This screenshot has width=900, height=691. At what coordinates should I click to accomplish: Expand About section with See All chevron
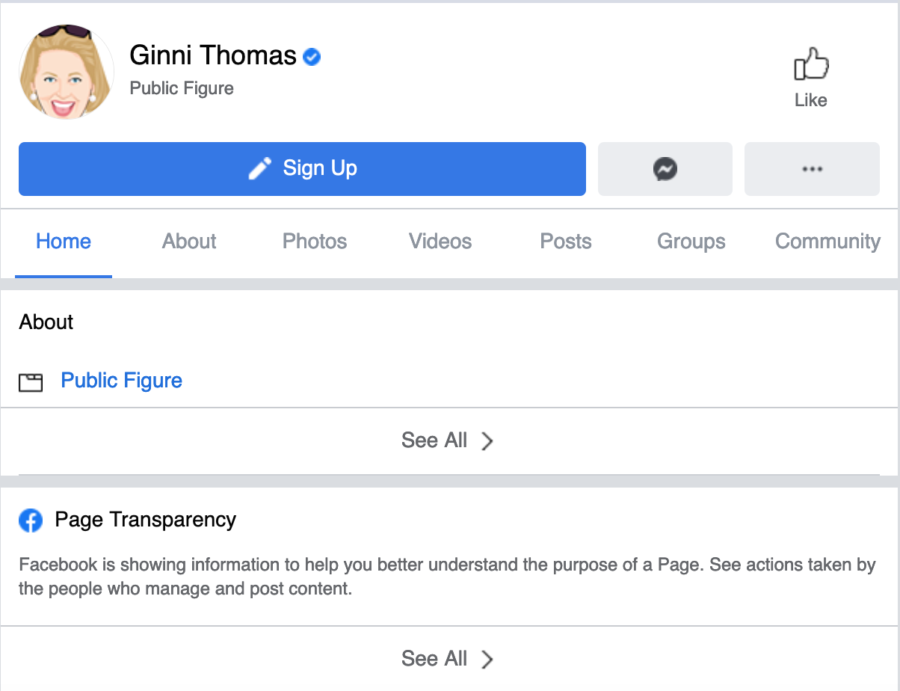[487, 441]
